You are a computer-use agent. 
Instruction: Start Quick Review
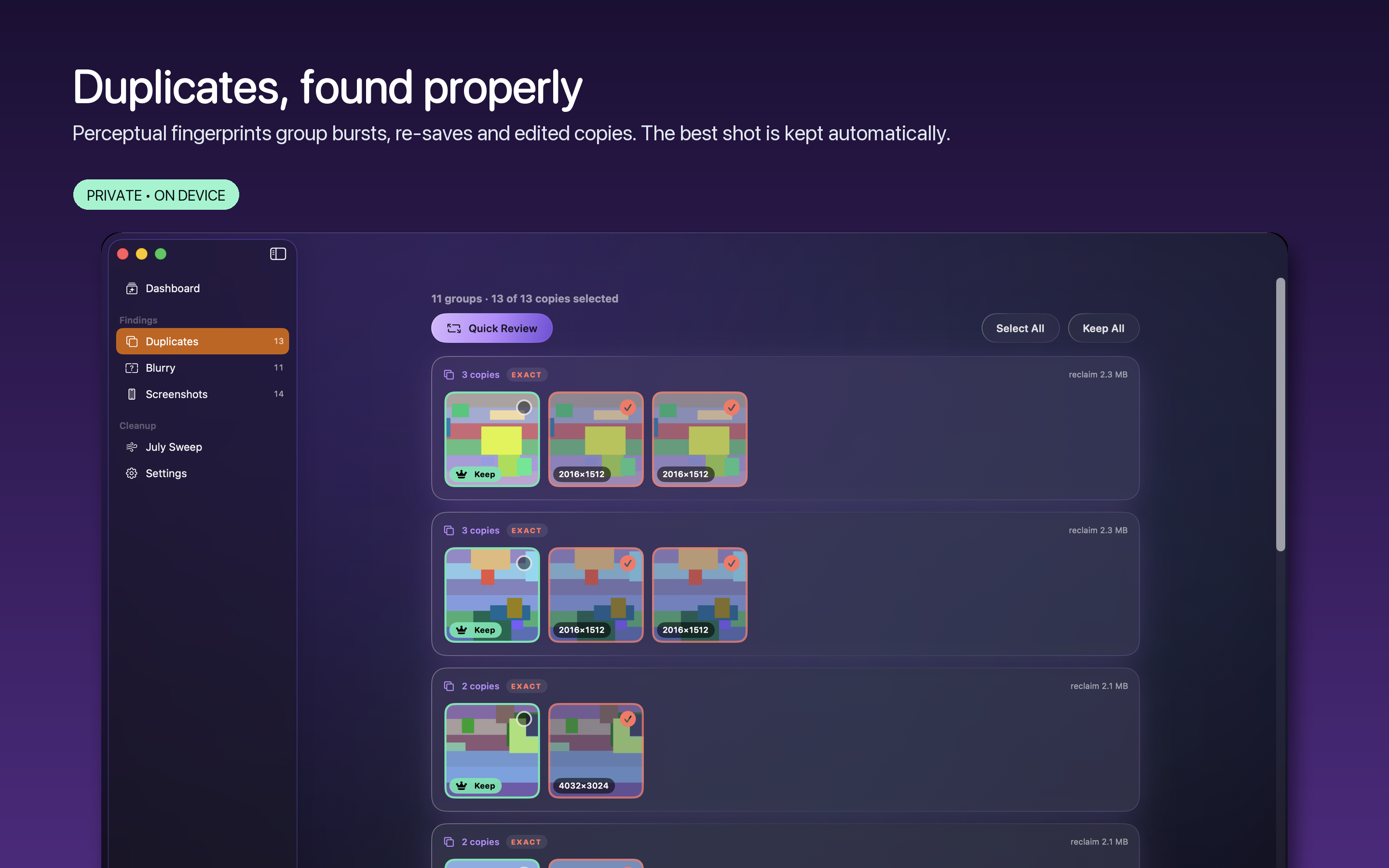coord(491,328)
